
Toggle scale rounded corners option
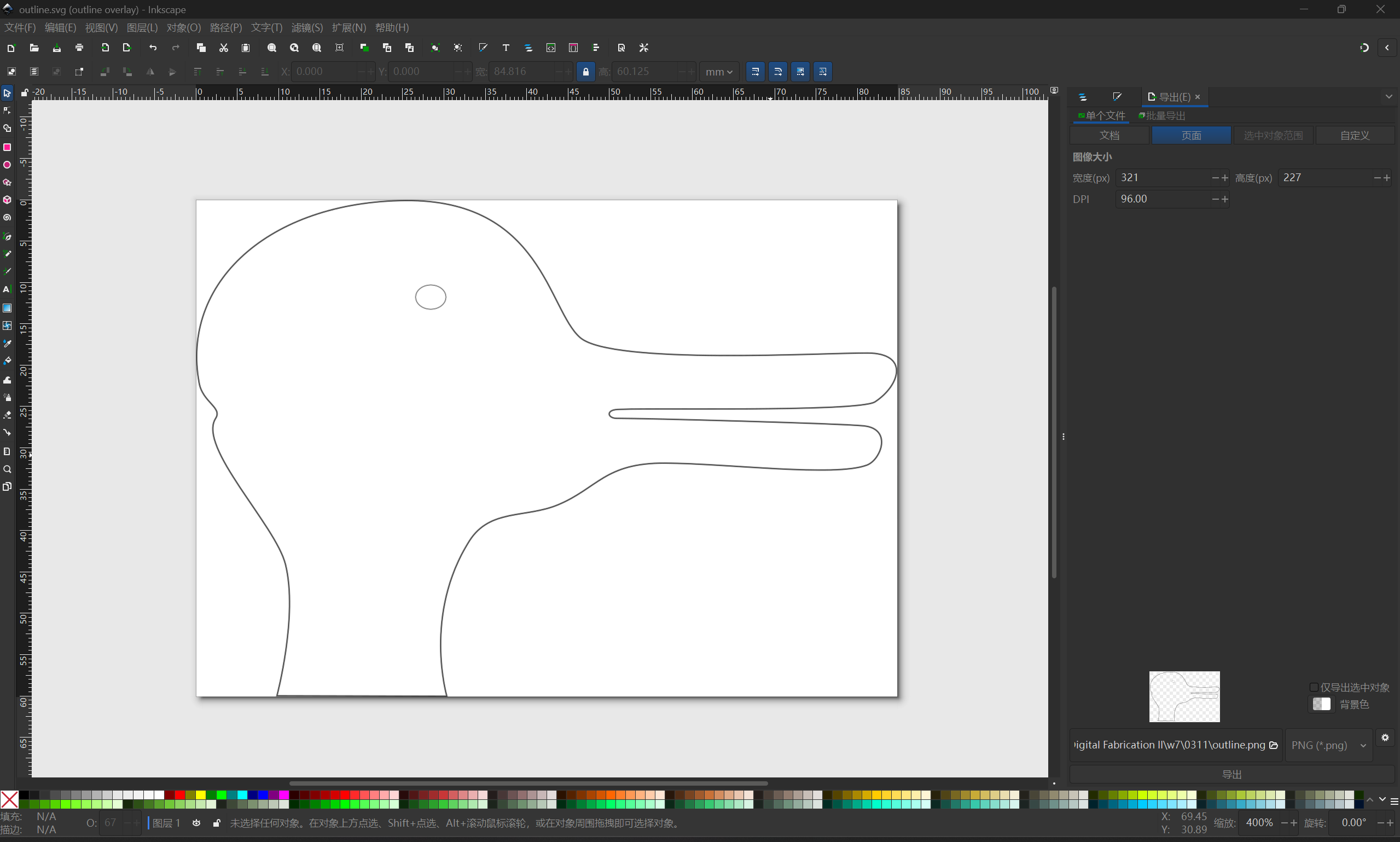[779, 72]
